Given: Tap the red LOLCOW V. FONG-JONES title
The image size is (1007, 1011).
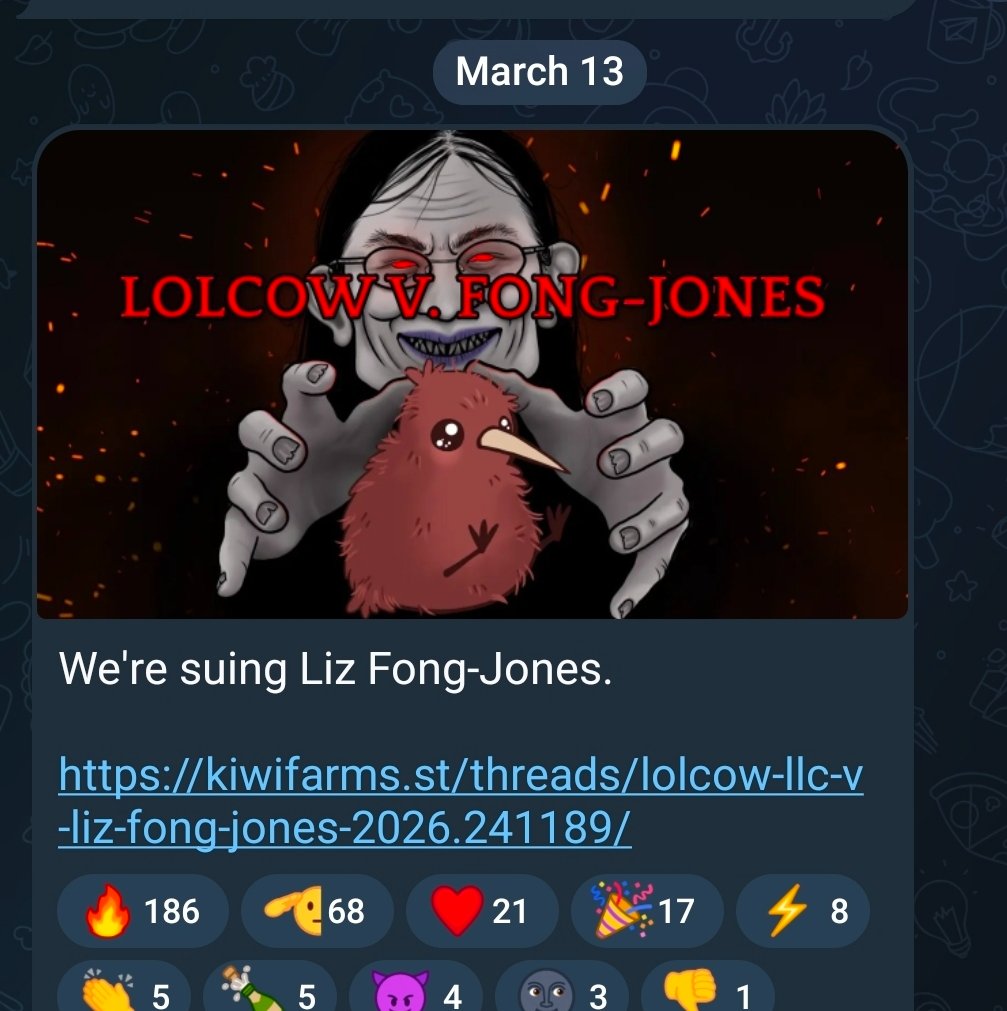Looking at the screenshot, I should [473, 297].
